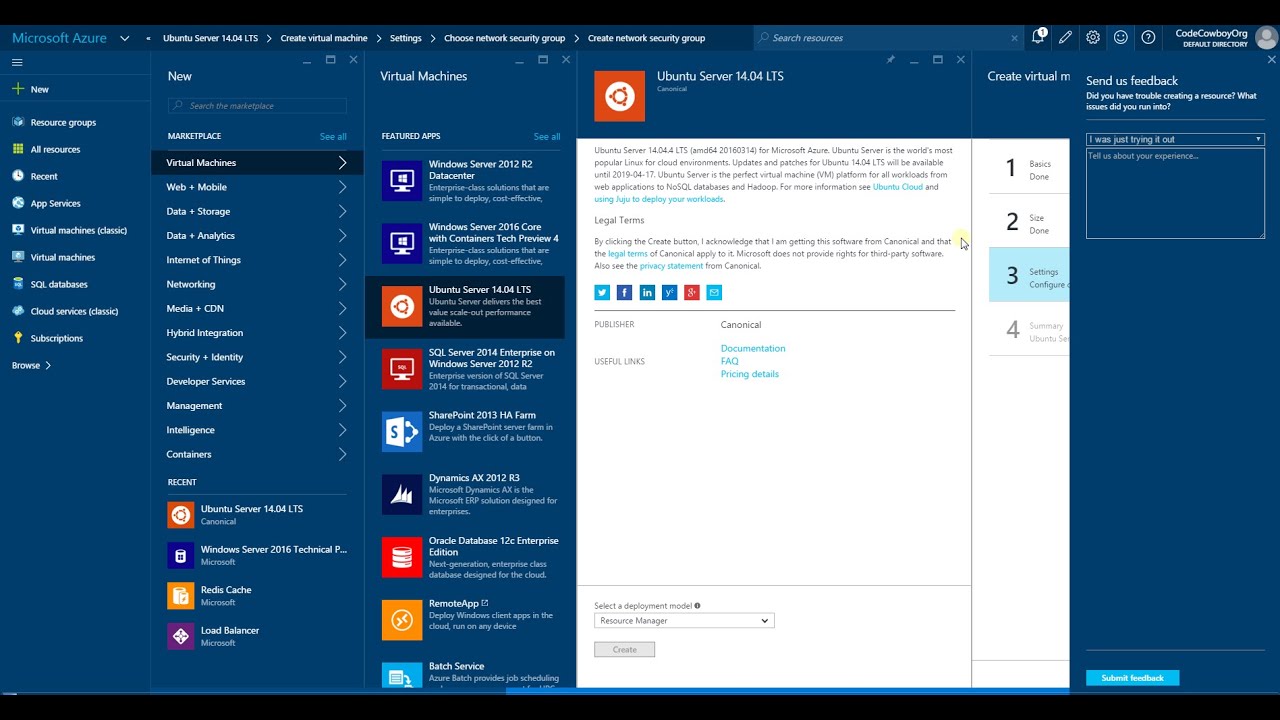
Task: Click the All resources grid icon
Action: (x=18, y=149)
